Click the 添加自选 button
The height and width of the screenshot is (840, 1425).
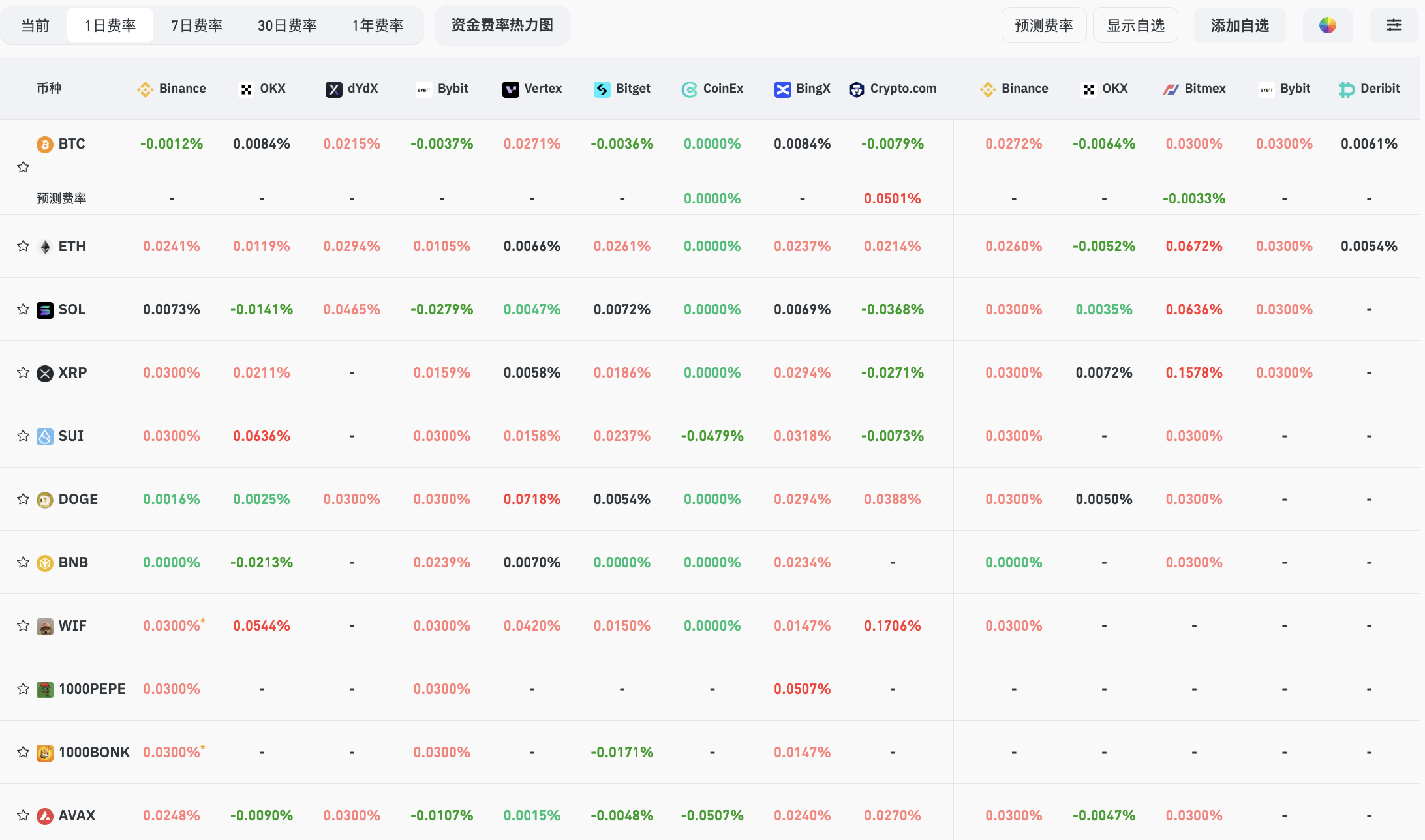(1239, 25)
